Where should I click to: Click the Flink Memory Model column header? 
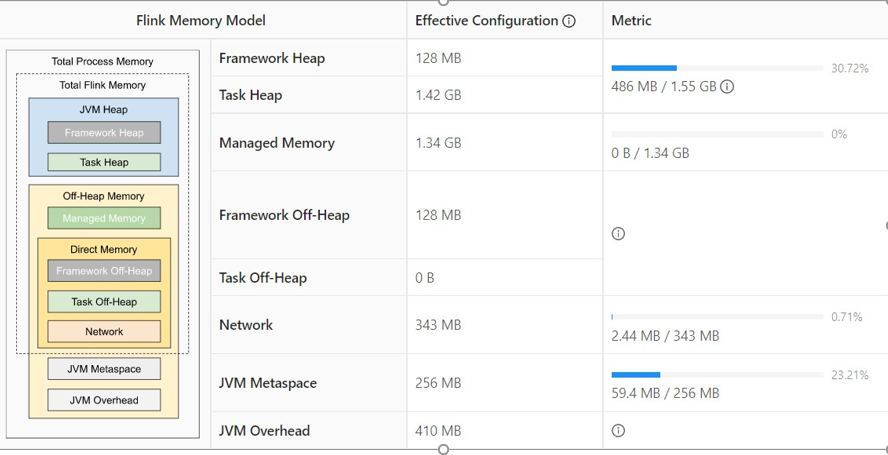click(x=201, y=21)
